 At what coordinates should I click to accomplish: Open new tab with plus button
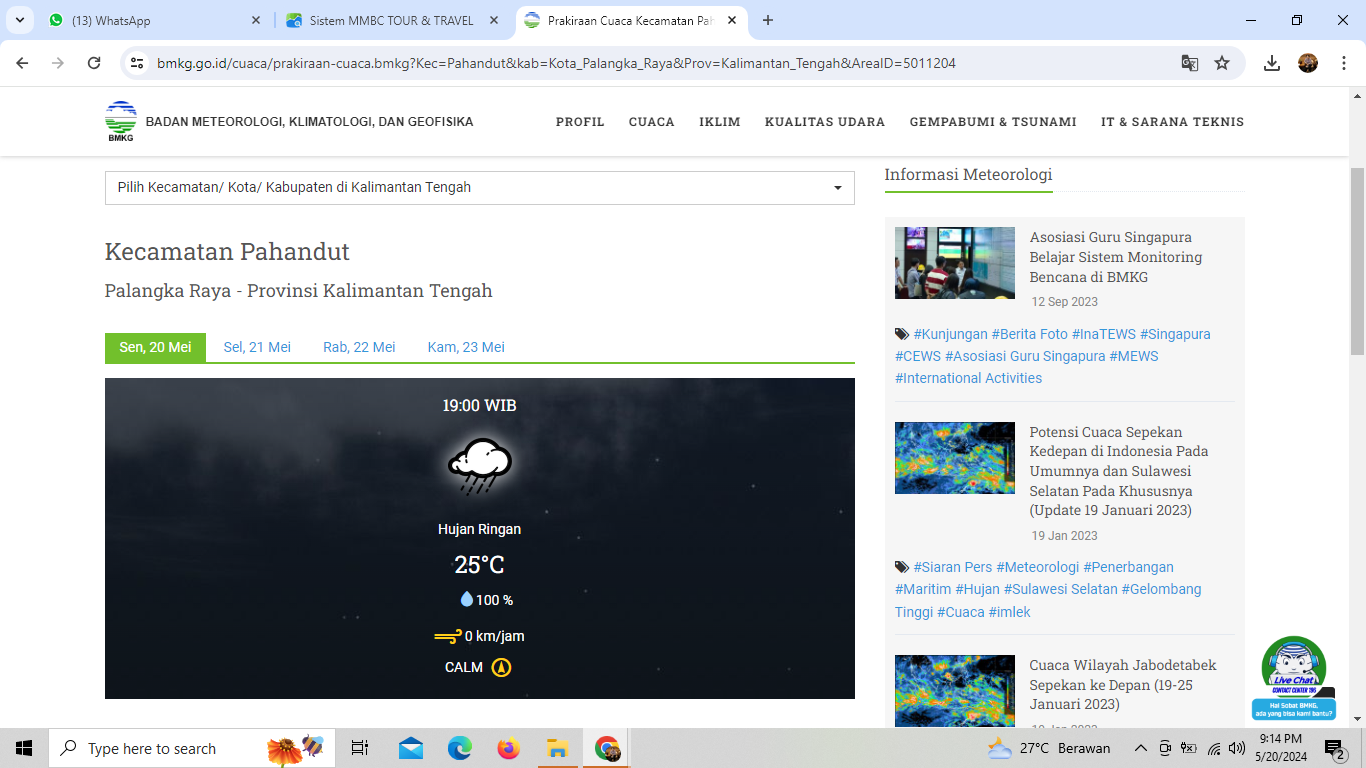(x=768, y=20)
